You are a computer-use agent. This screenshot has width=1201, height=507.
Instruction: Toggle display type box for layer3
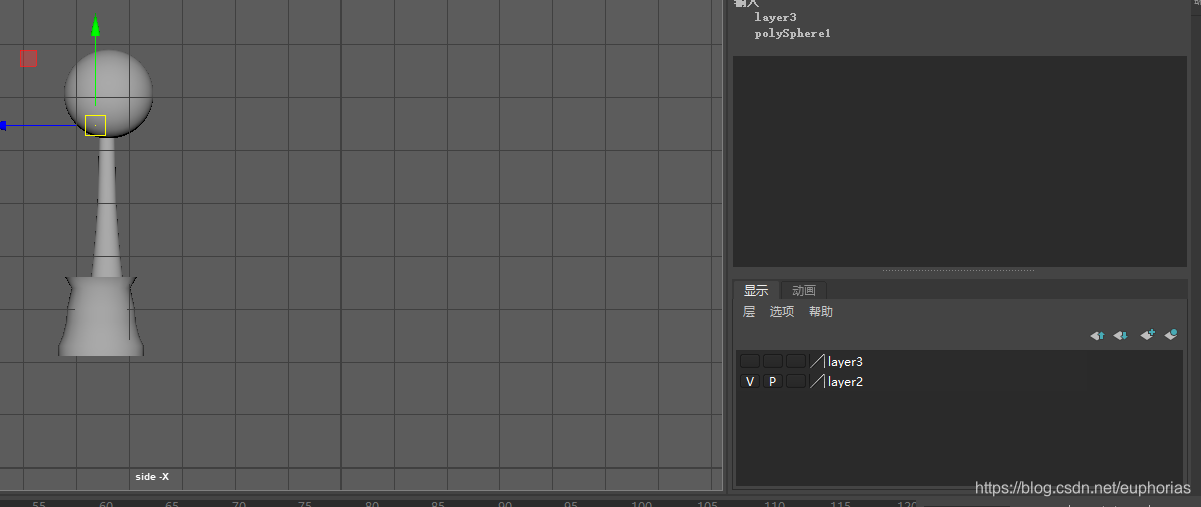click(795, 361)
